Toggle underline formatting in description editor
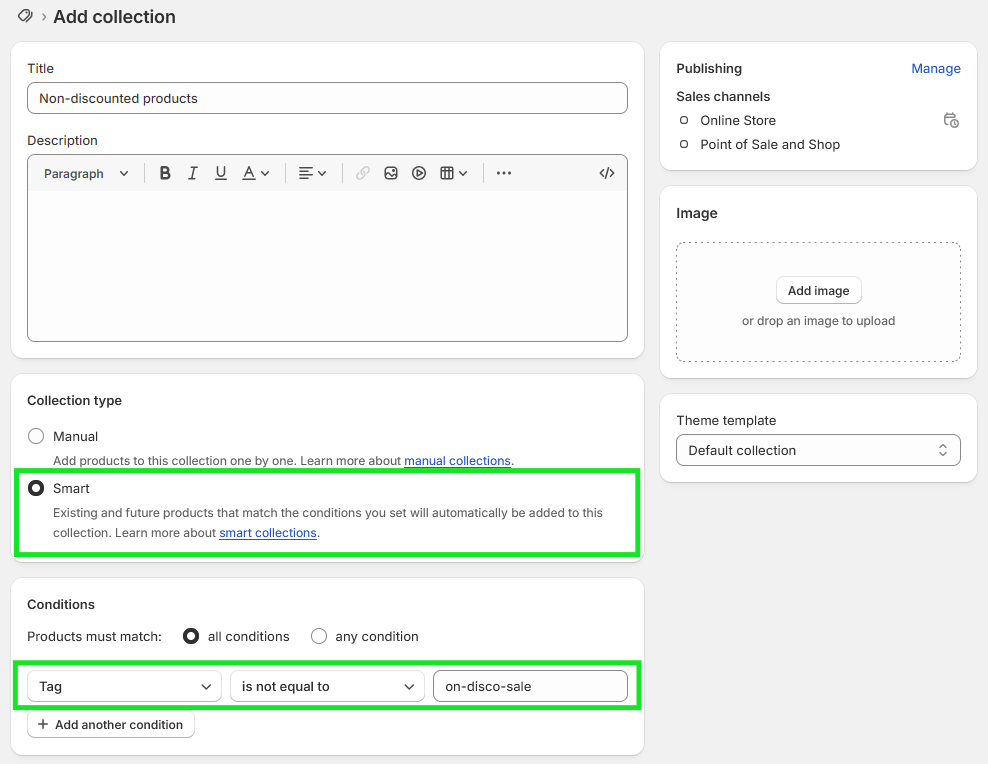988x764 pixels. [221, 173]
